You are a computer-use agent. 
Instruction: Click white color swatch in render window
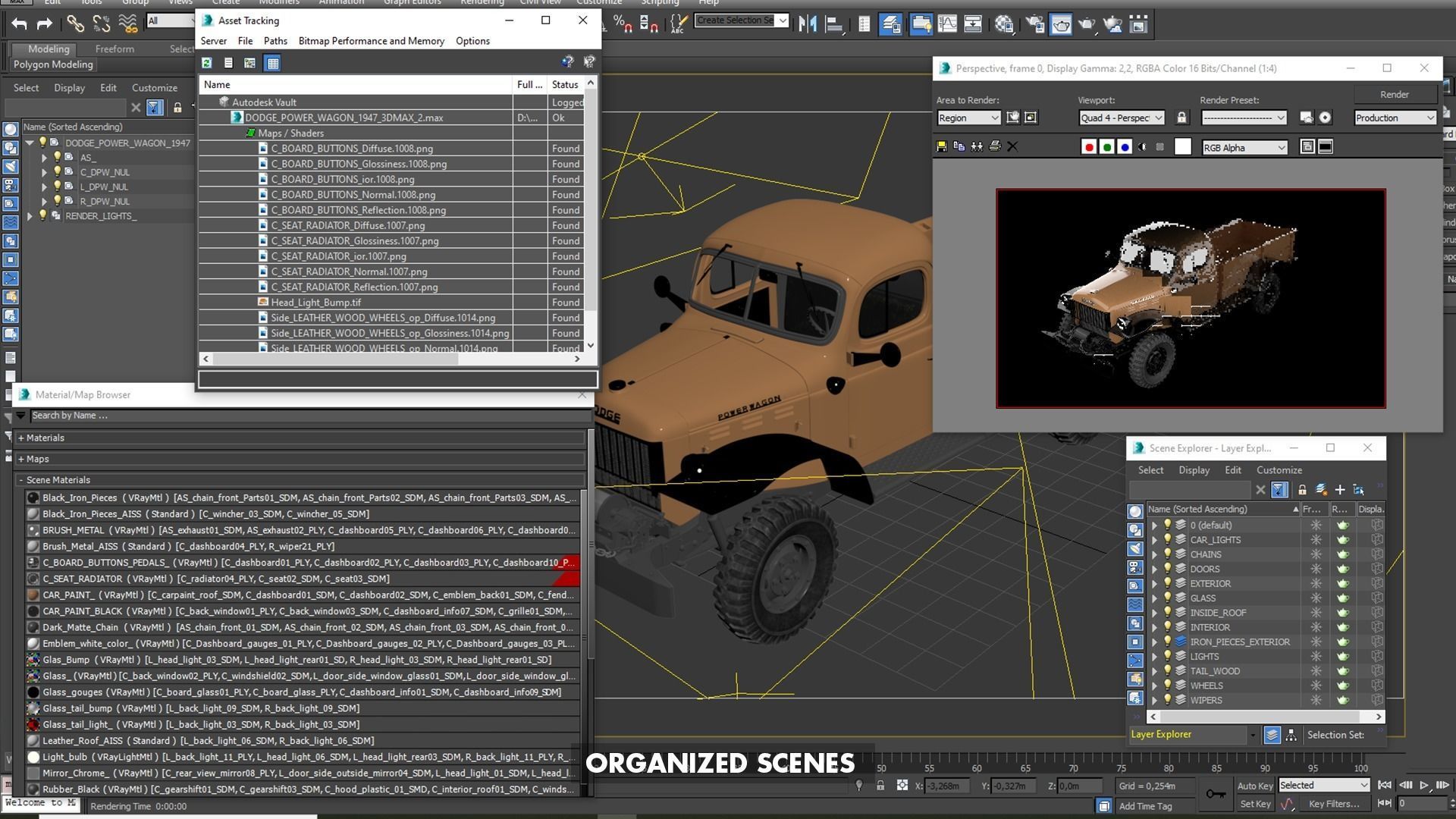point(1182,147)
